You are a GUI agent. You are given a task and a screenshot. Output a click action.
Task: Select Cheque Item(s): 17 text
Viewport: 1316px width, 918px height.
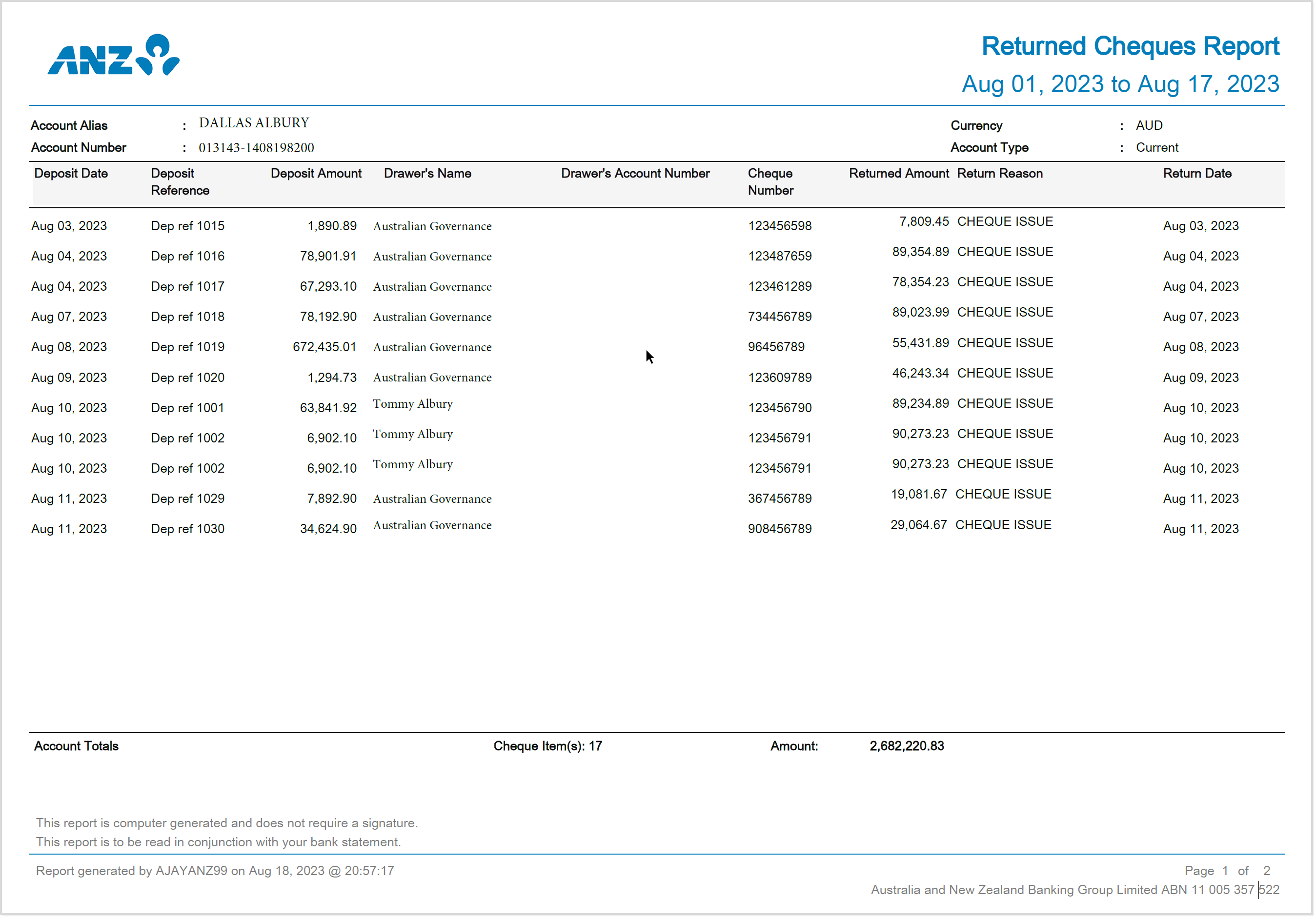[x=547, y=745]
